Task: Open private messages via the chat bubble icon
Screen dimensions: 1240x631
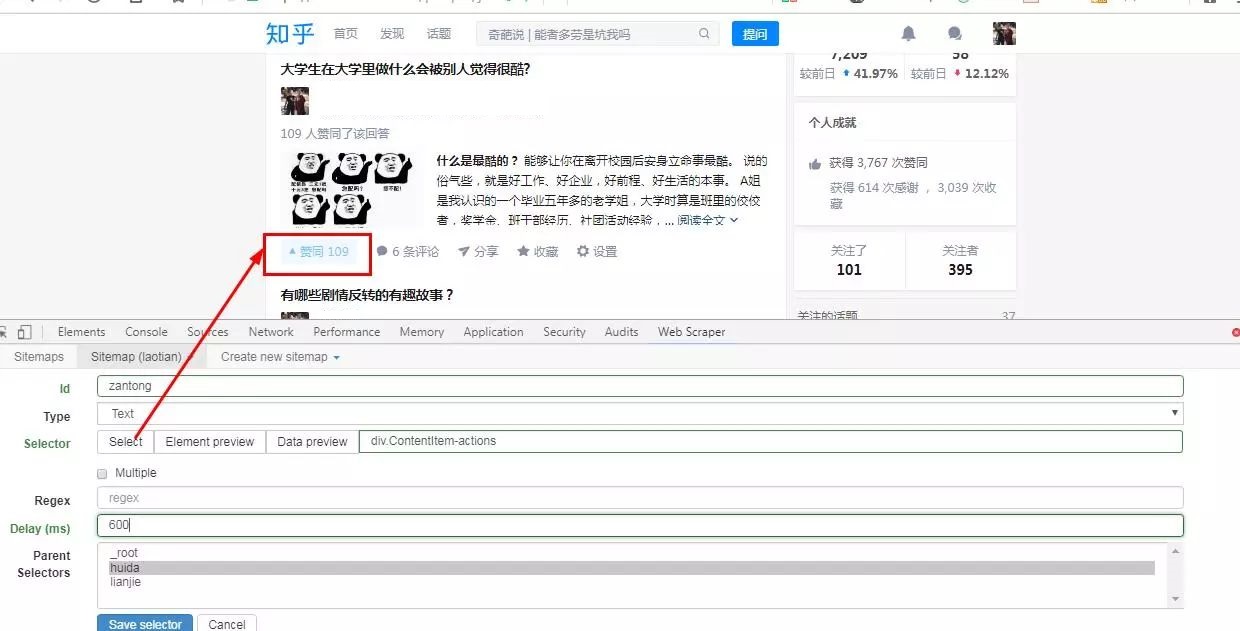Action: tap(954, 33)
